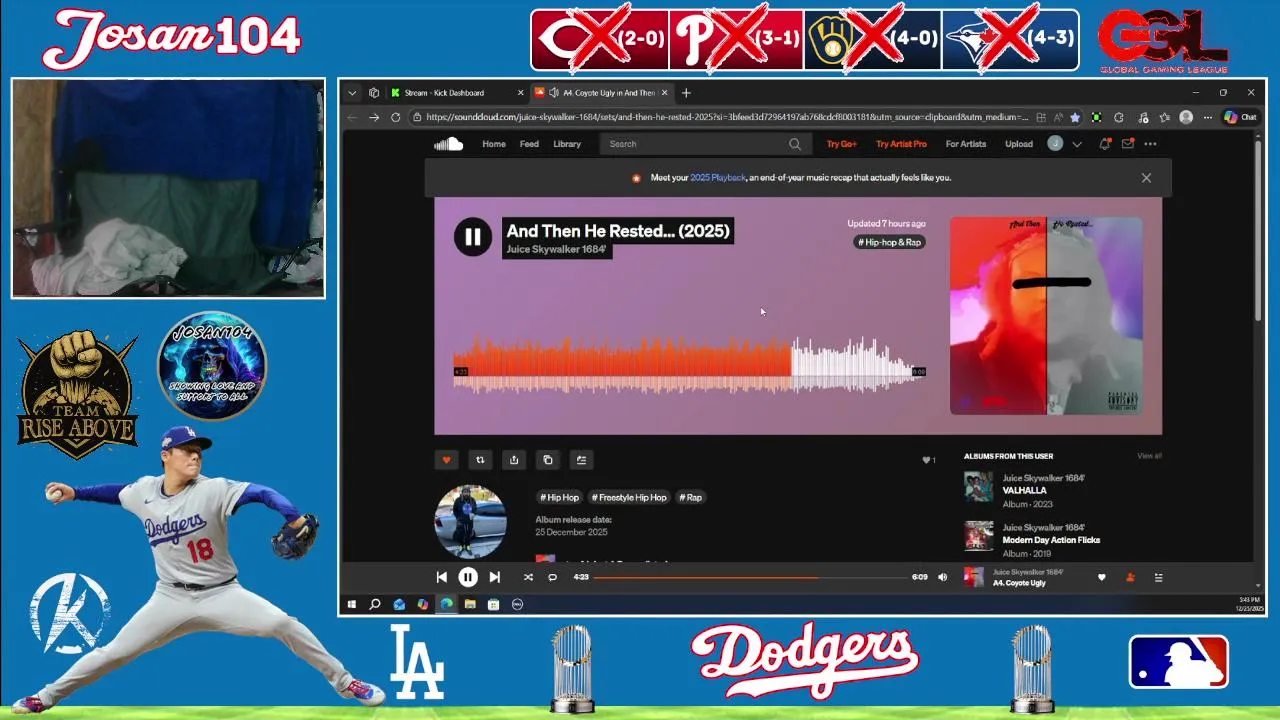Go to the SoundCloud logo home
Viewport: 1280px width, 720px height.
448,144
